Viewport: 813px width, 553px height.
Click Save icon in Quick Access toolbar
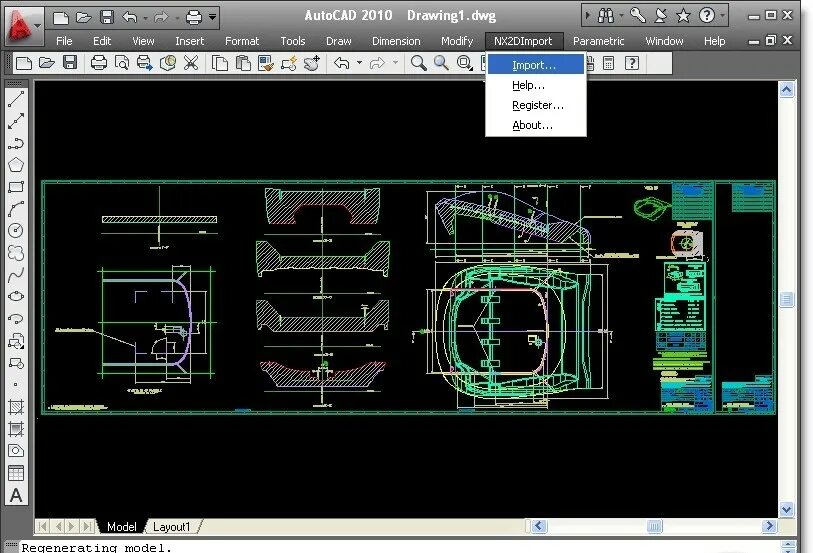[107, 17]
